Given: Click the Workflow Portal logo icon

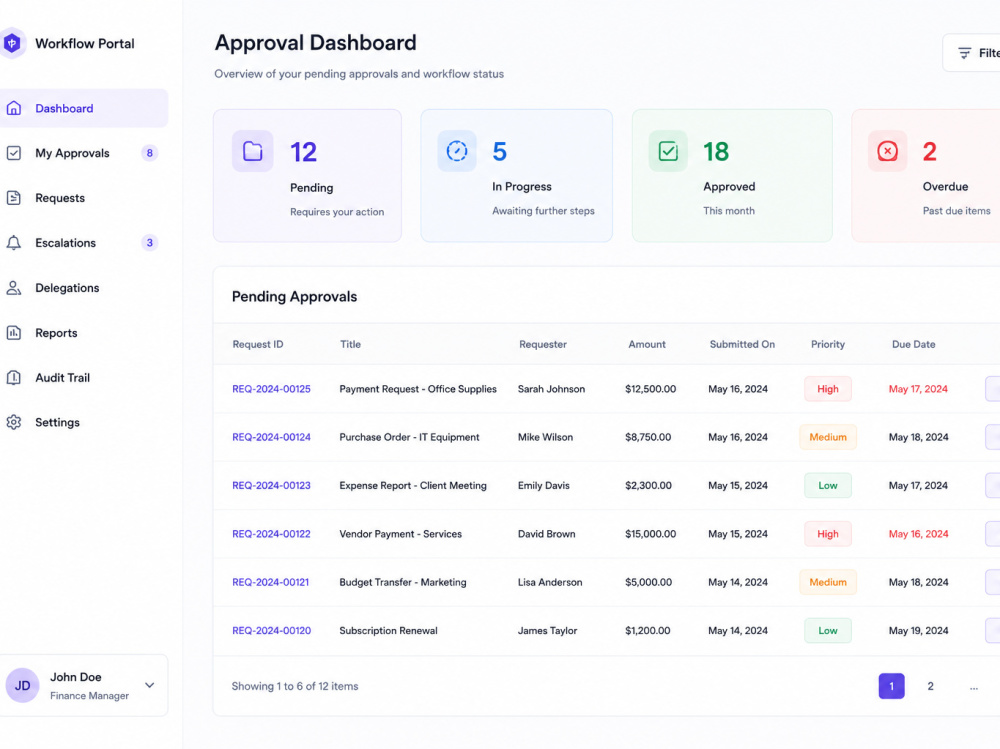Looking at the screenshot, I should click(12, 43).
